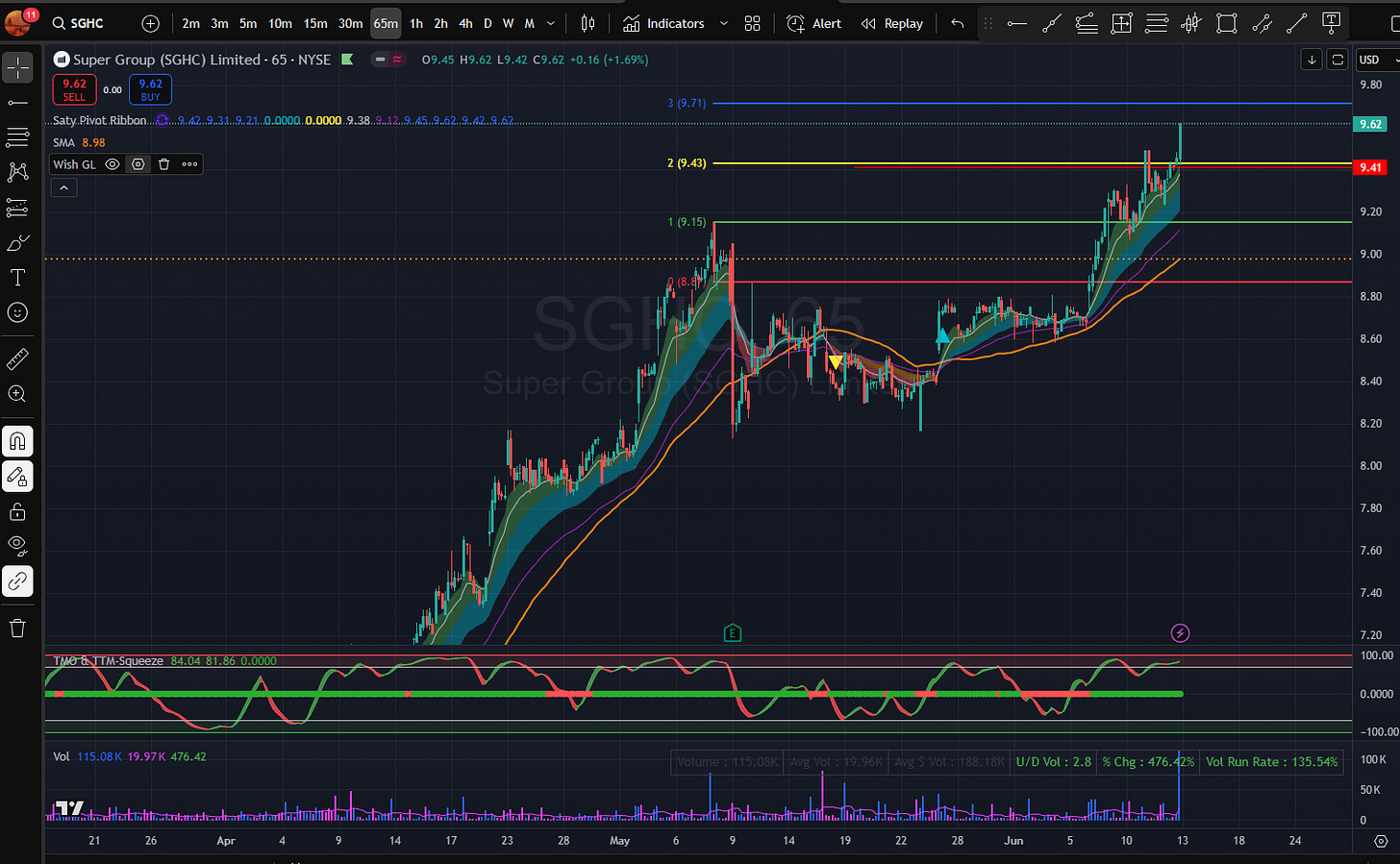Switch to the W weekly timeframe
The height and width of the screenshot is (864, 1400).
[508, 23]
